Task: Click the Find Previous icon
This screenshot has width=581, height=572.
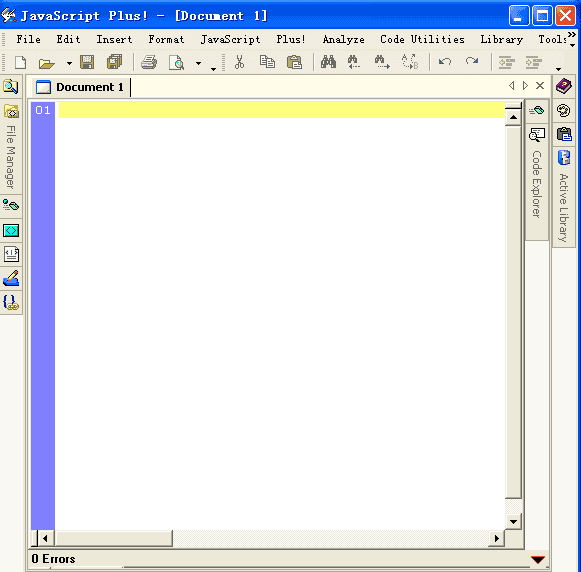Action: pos(354,62)
